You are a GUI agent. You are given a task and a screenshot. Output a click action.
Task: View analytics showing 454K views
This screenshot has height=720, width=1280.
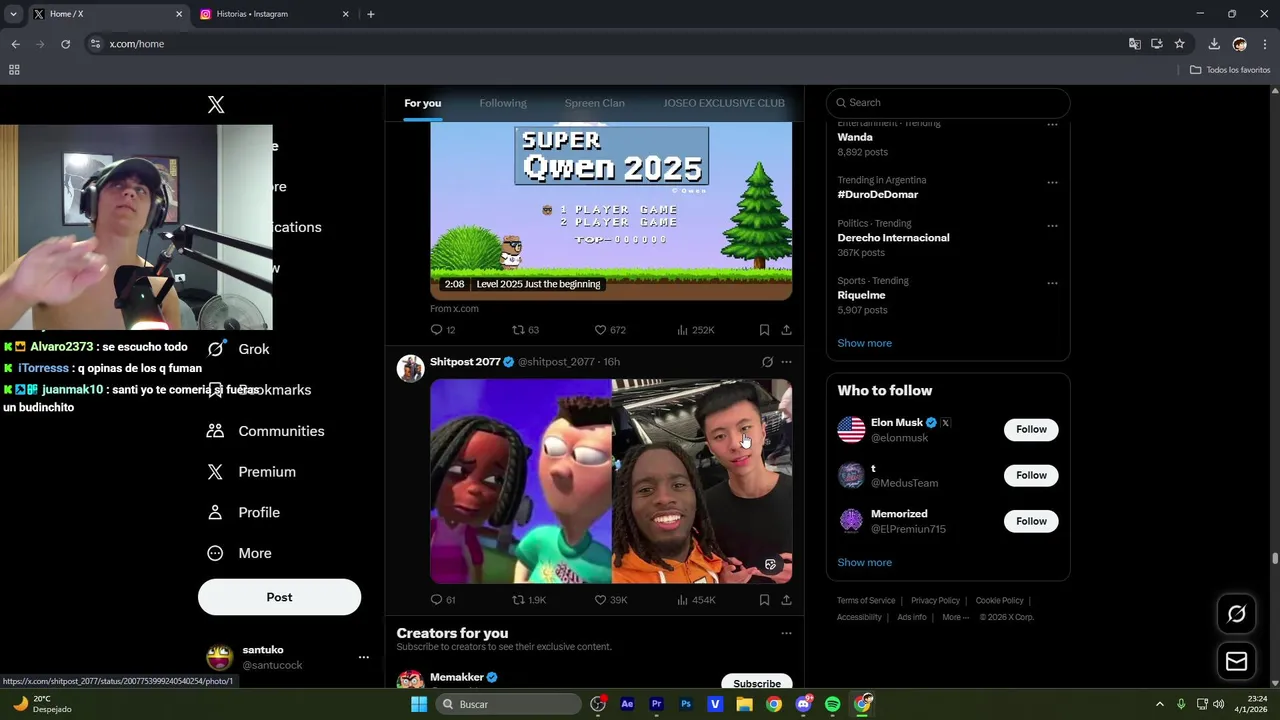pyautogui.click(x=696, y=600)
